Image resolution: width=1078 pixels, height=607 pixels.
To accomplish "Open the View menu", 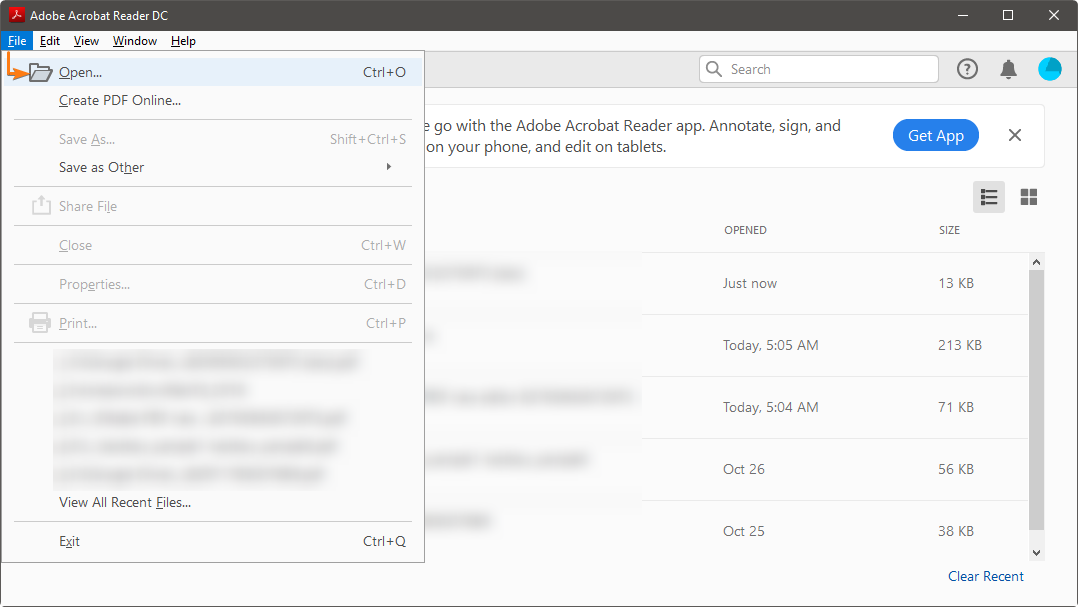I will click(87, 41).
